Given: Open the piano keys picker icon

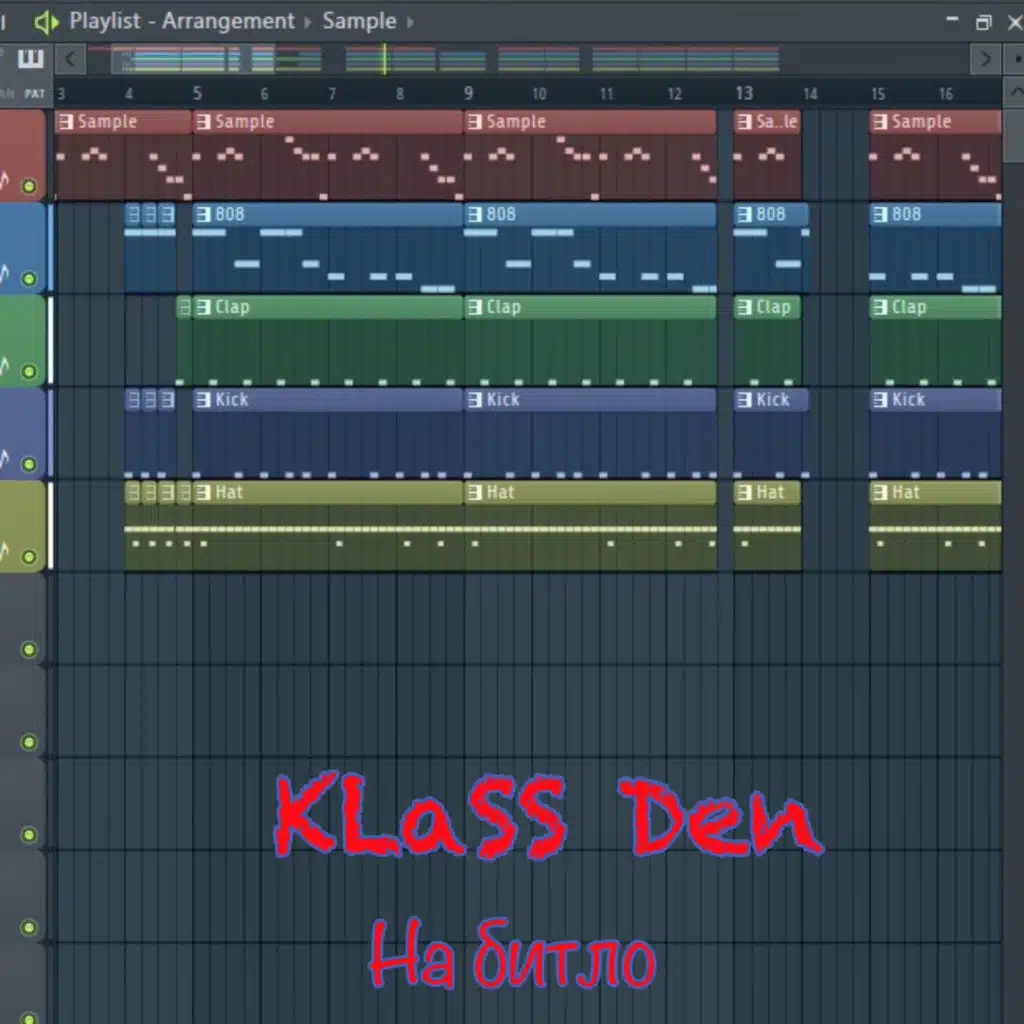Looking at the screenshot, I should [31, 59].
